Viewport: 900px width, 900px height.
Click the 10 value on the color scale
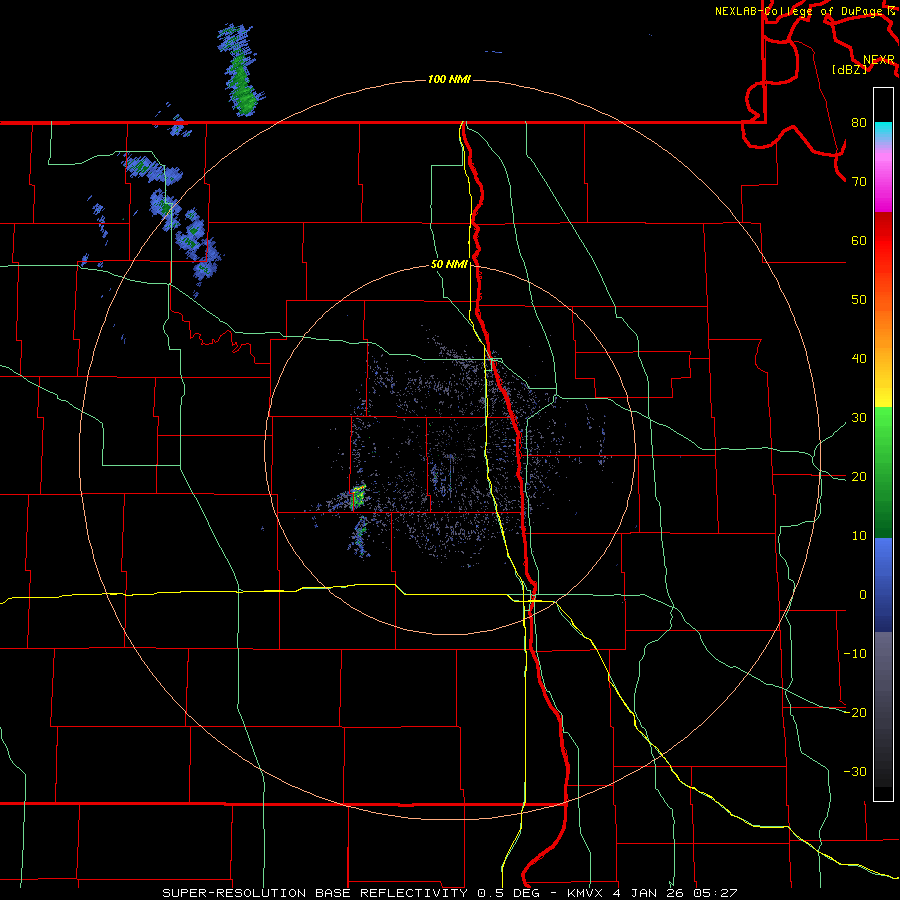(859, 536)
